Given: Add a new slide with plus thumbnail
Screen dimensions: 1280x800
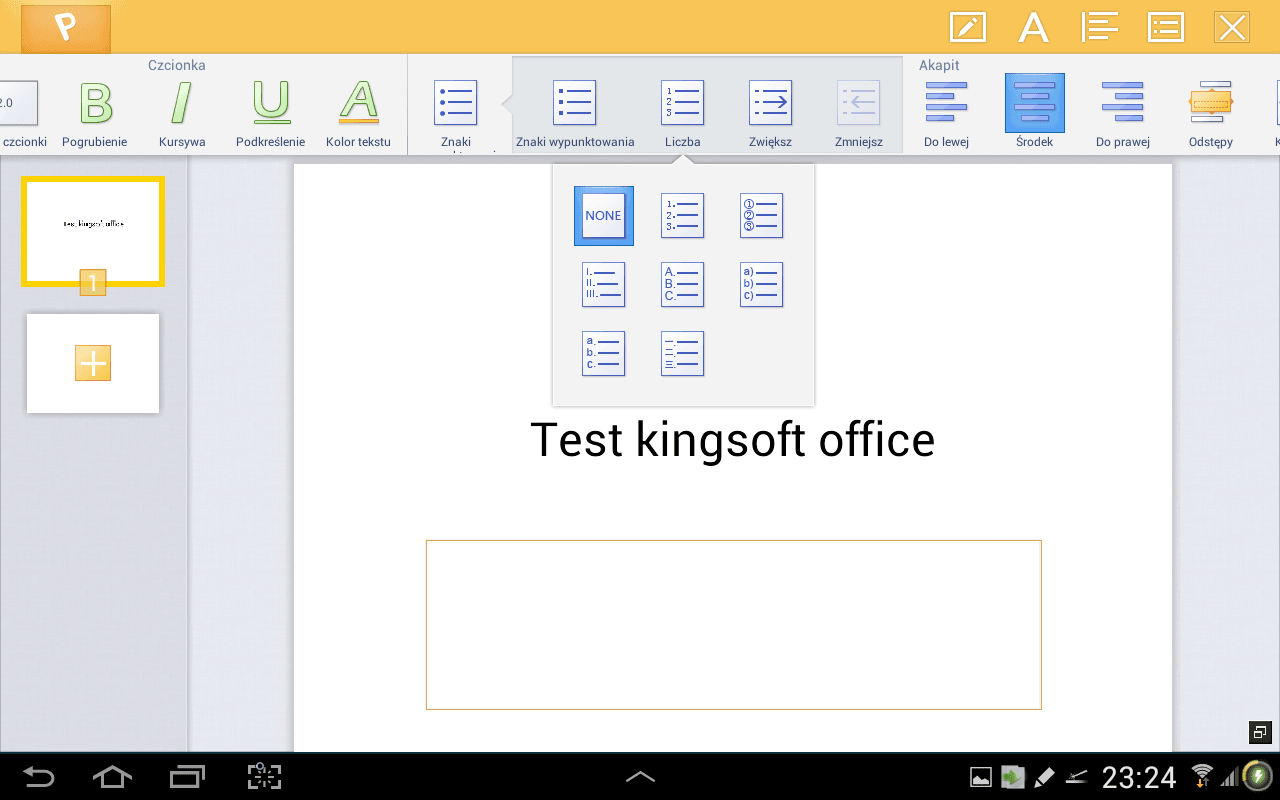Looking at the screenshot, I should point(93,363).
